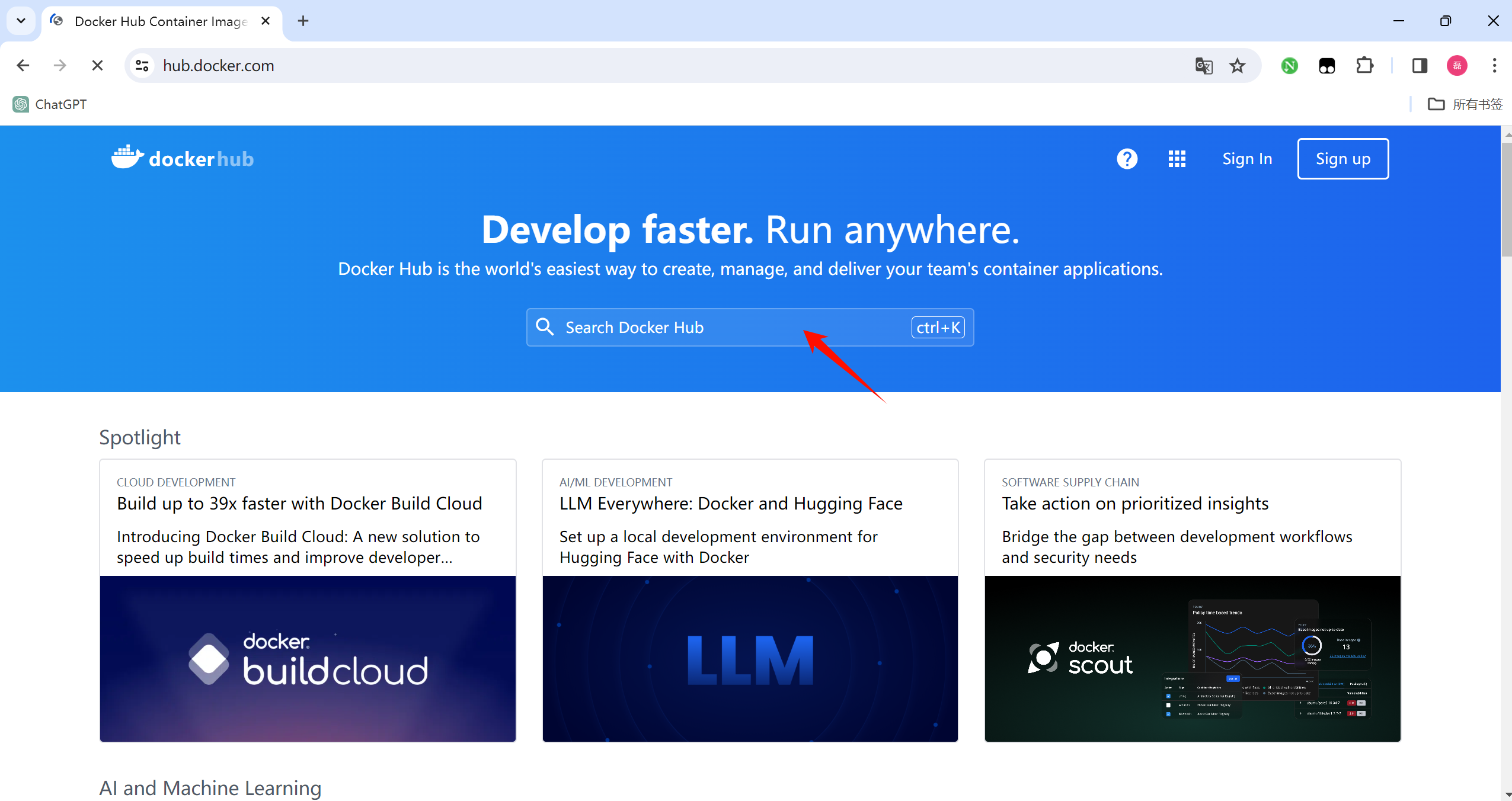Viewport: 1512px width, 801px height.
Task: Open the browser extensions puzzle icon
Action: click(1364, 66)
